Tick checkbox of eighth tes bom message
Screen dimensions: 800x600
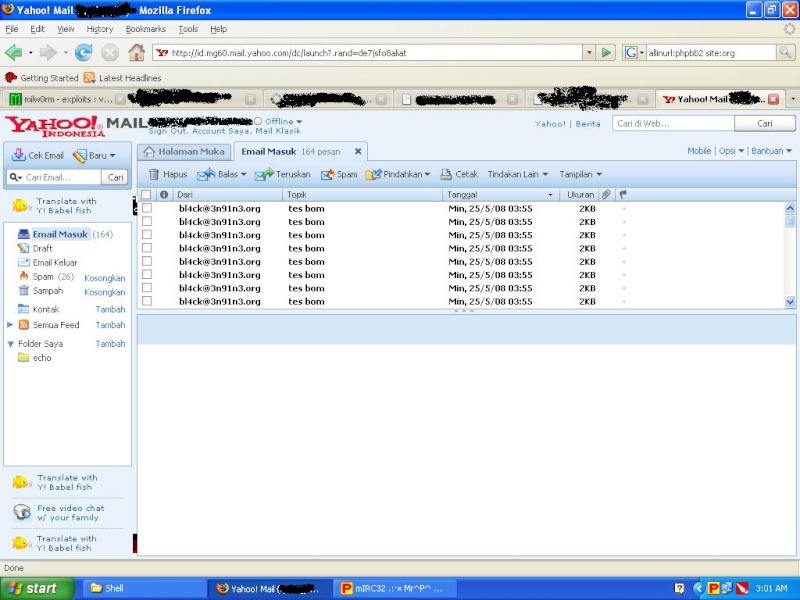pyautogui.click(x=147, y=301)
